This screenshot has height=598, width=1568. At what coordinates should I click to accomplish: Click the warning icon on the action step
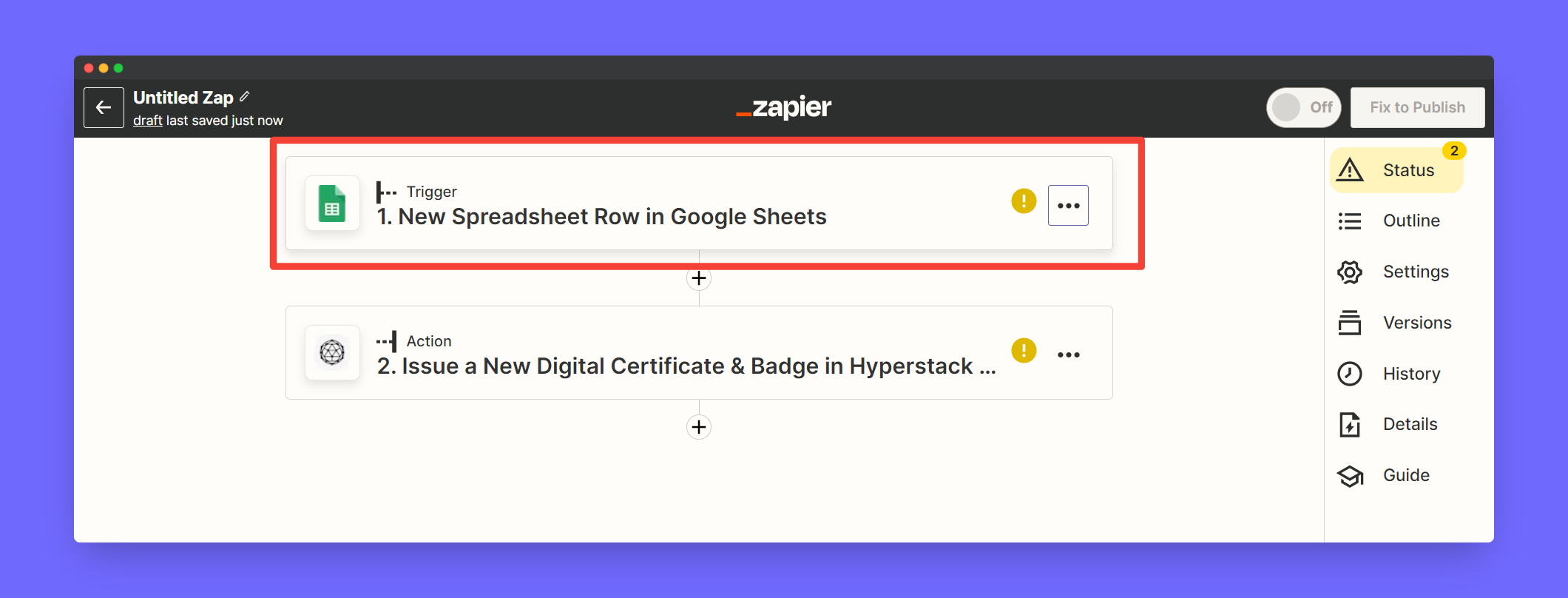[x=1024, y=350]
